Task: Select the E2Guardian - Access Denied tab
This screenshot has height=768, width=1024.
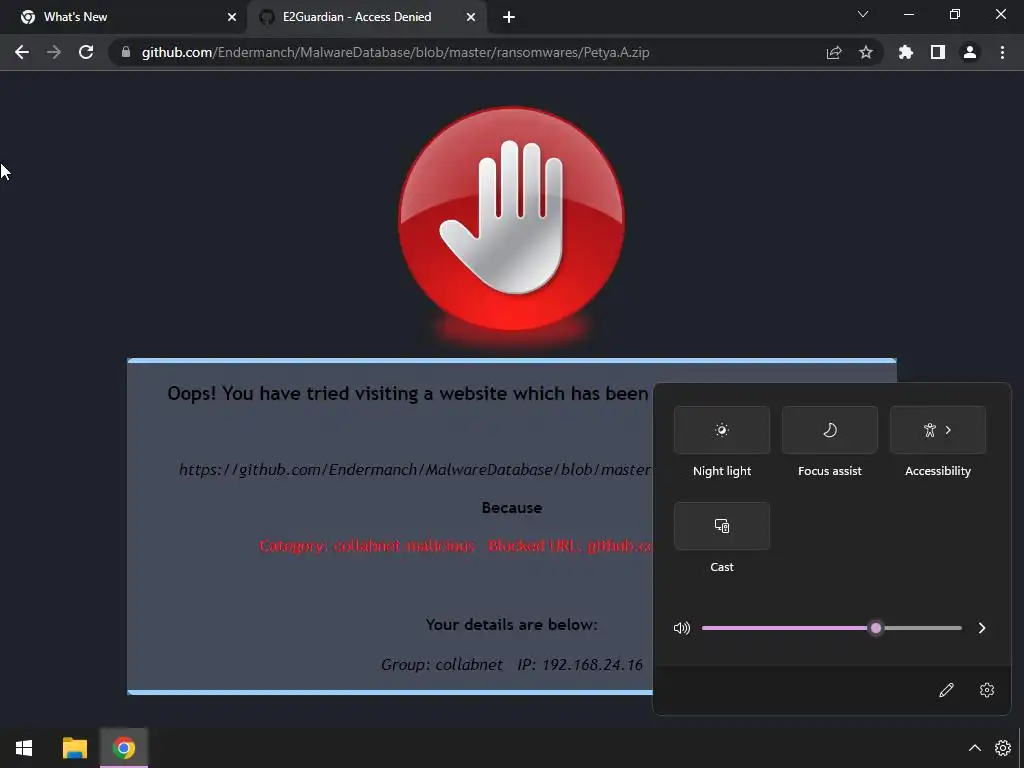Action: 366,17
